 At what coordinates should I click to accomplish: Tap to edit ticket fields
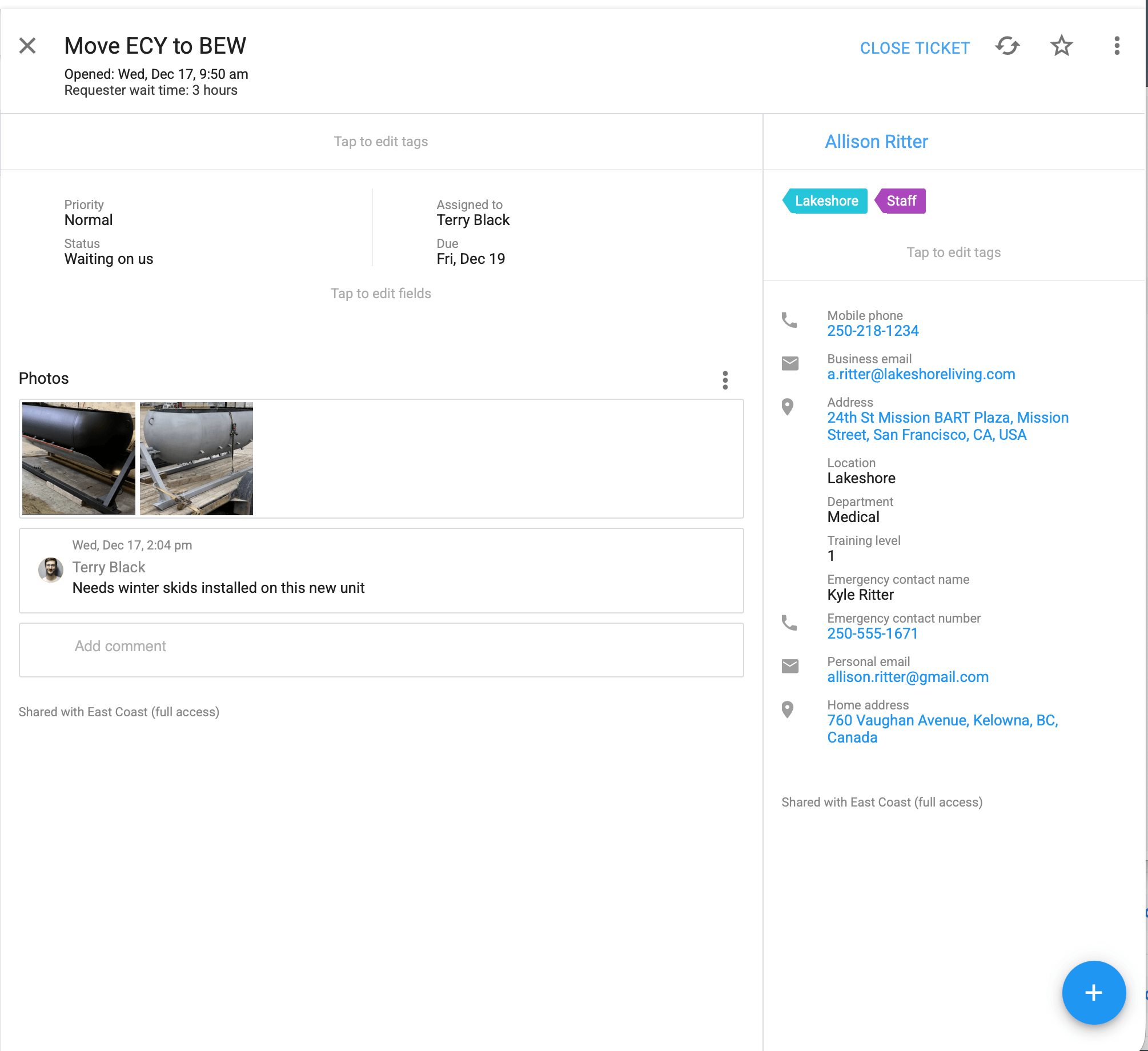(381, 294)
